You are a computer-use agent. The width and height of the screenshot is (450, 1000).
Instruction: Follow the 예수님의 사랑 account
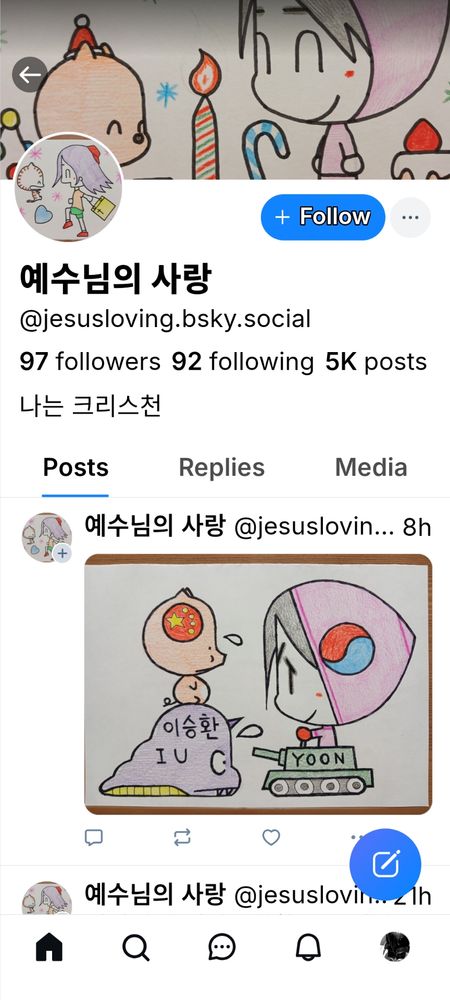tap(323, 217)
